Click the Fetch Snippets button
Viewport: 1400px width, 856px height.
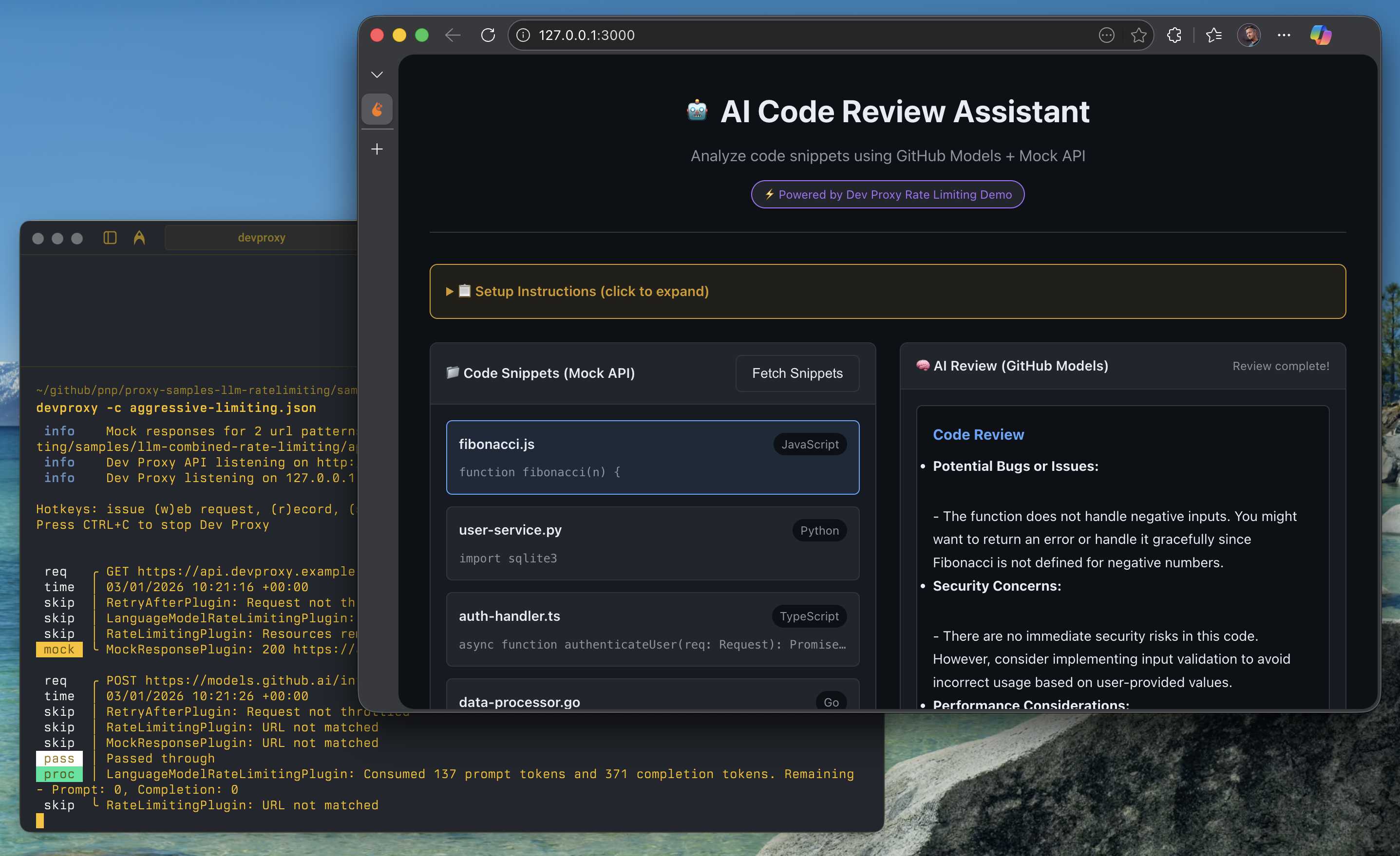coord(797,373)
